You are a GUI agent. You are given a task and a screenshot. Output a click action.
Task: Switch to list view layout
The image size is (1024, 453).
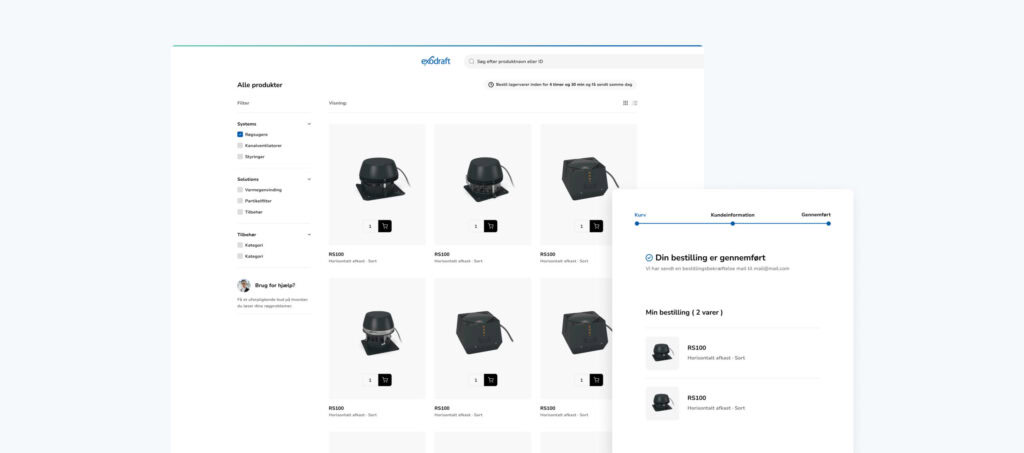(x=635, y=103)
